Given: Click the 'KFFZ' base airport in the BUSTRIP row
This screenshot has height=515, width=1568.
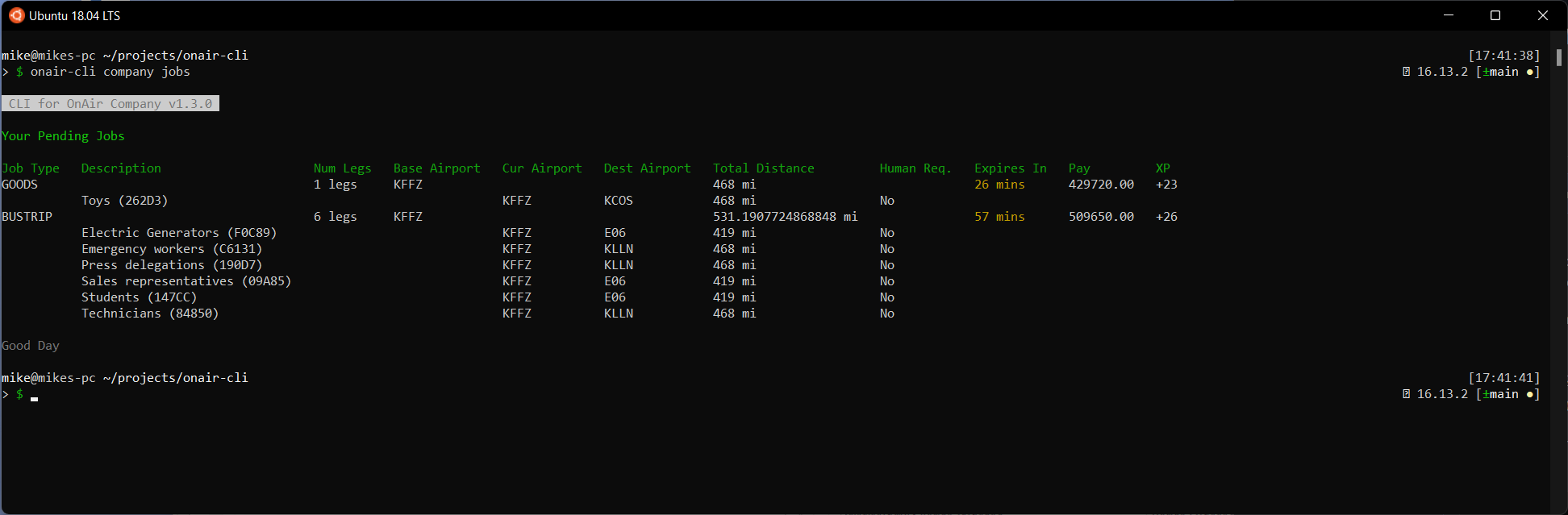Looking at the screenshot, I should point(408,217).
